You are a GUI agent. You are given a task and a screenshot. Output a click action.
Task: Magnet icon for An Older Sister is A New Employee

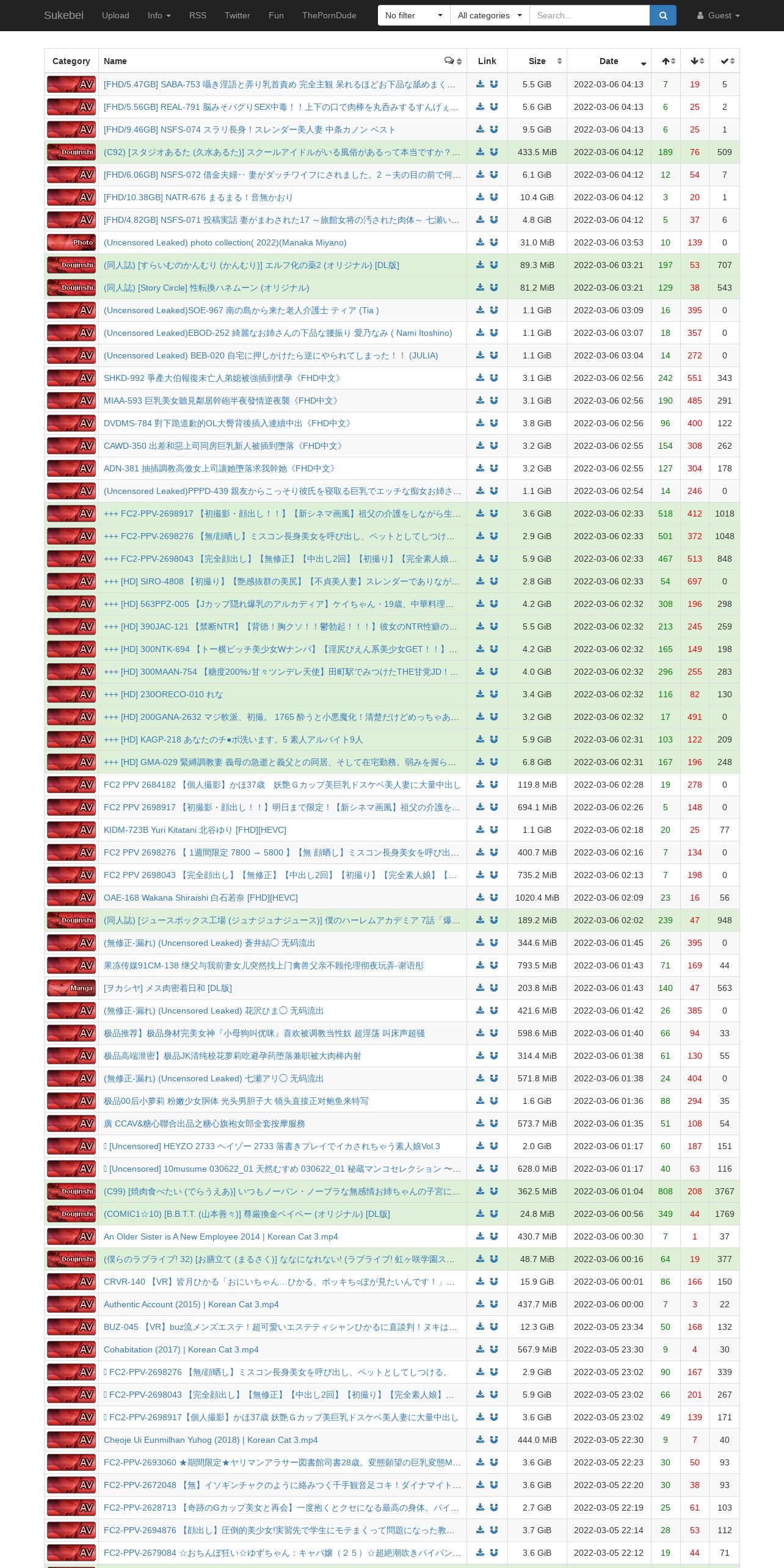pyautogui.click(x=494, y=1236)
